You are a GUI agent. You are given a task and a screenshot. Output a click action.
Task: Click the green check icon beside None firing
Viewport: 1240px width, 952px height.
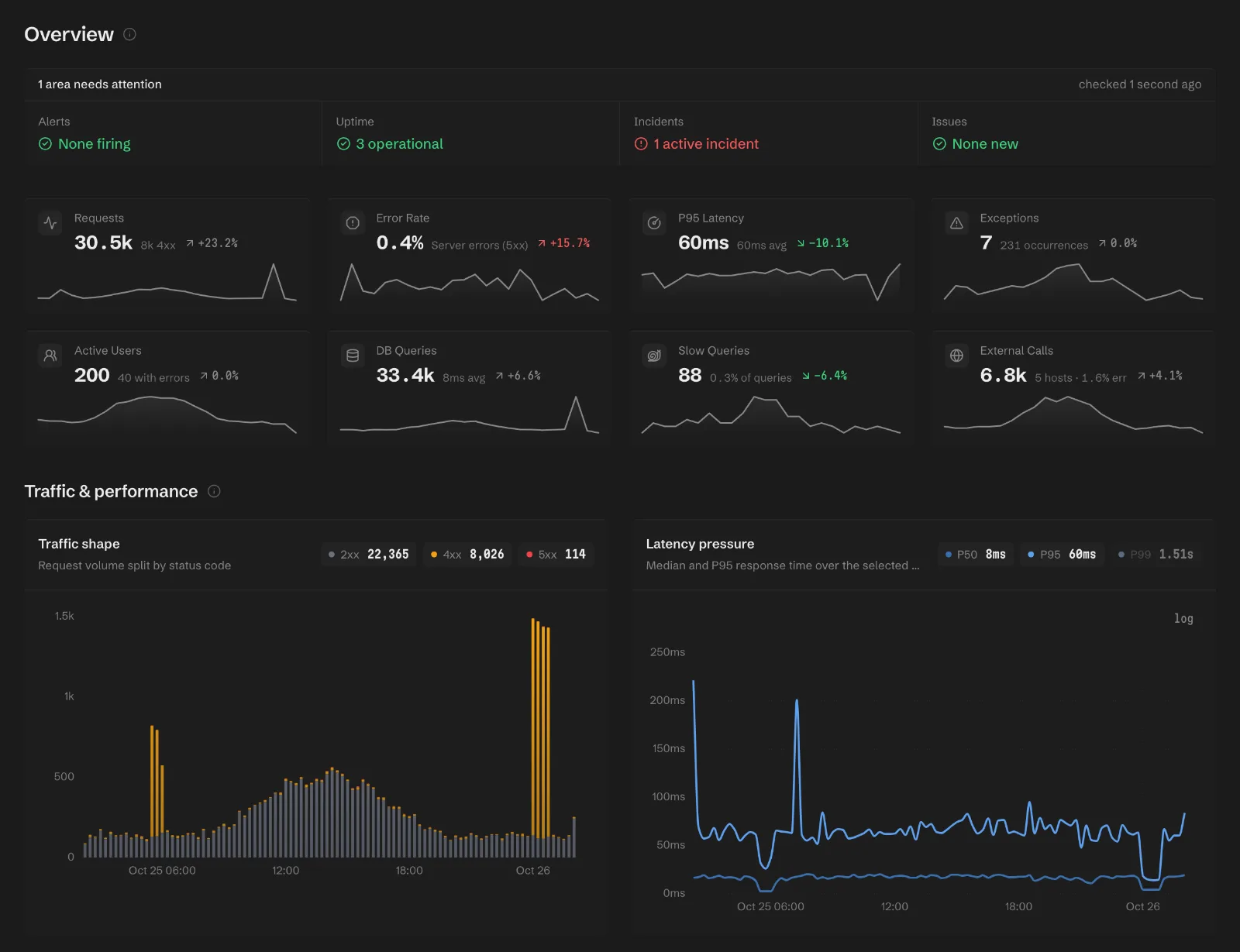(x=45, y=144)
